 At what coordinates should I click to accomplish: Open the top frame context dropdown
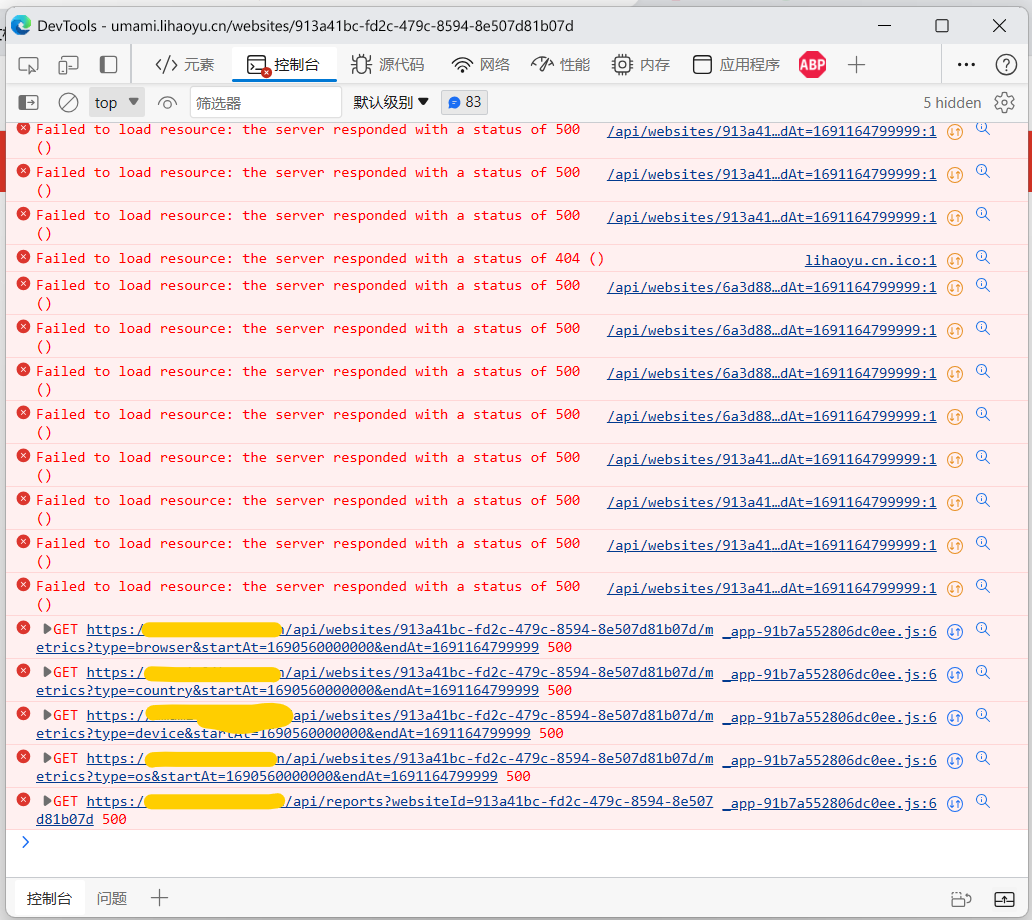click(115, 101)
